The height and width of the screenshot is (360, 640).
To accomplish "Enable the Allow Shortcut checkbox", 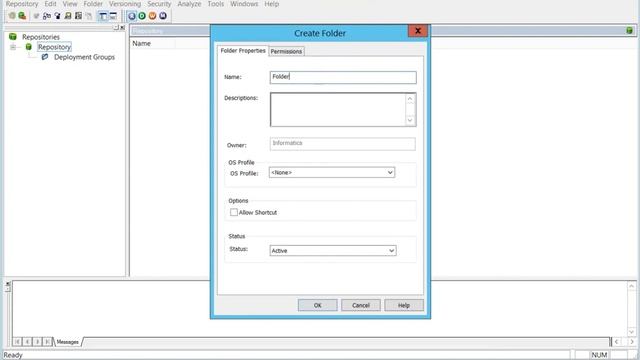I will point(234,212).
